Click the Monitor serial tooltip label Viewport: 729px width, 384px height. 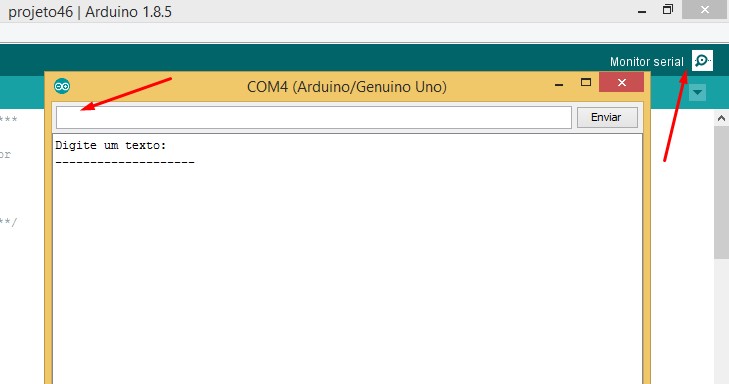coord(647,62)
